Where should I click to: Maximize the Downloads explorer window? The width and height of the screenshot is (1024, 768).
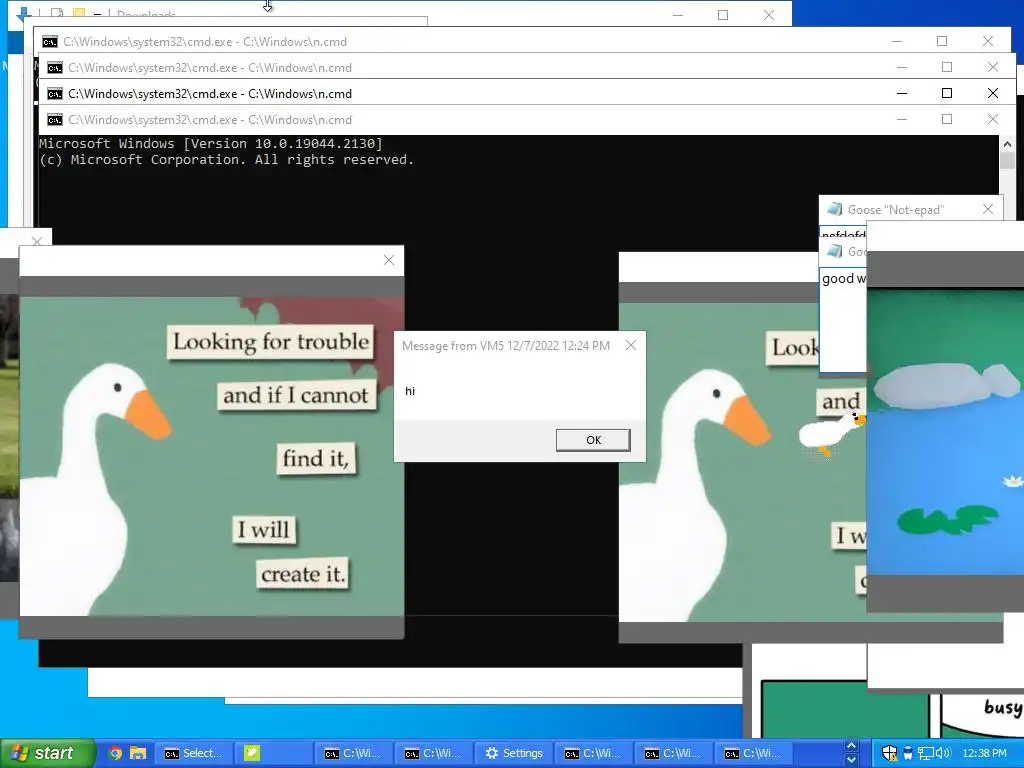(x=723, y=15)
